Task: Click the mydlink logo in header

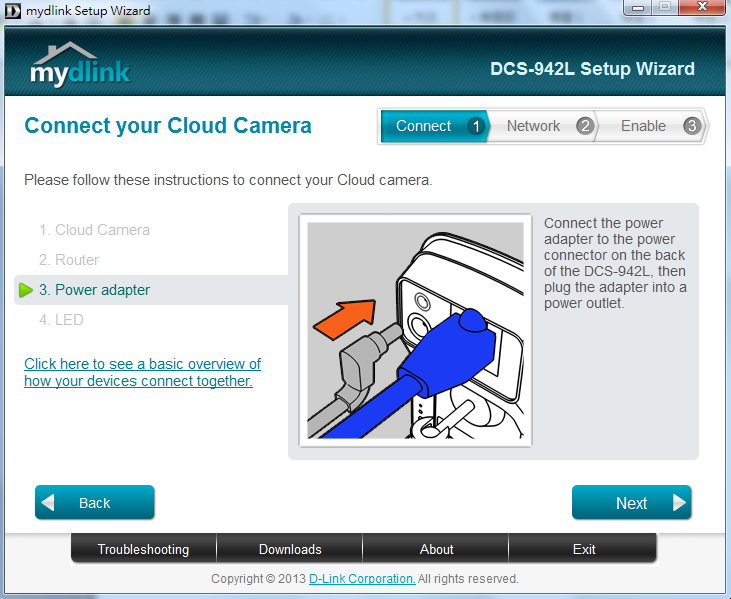Action: pyautogui.click(x=80, y=65)
